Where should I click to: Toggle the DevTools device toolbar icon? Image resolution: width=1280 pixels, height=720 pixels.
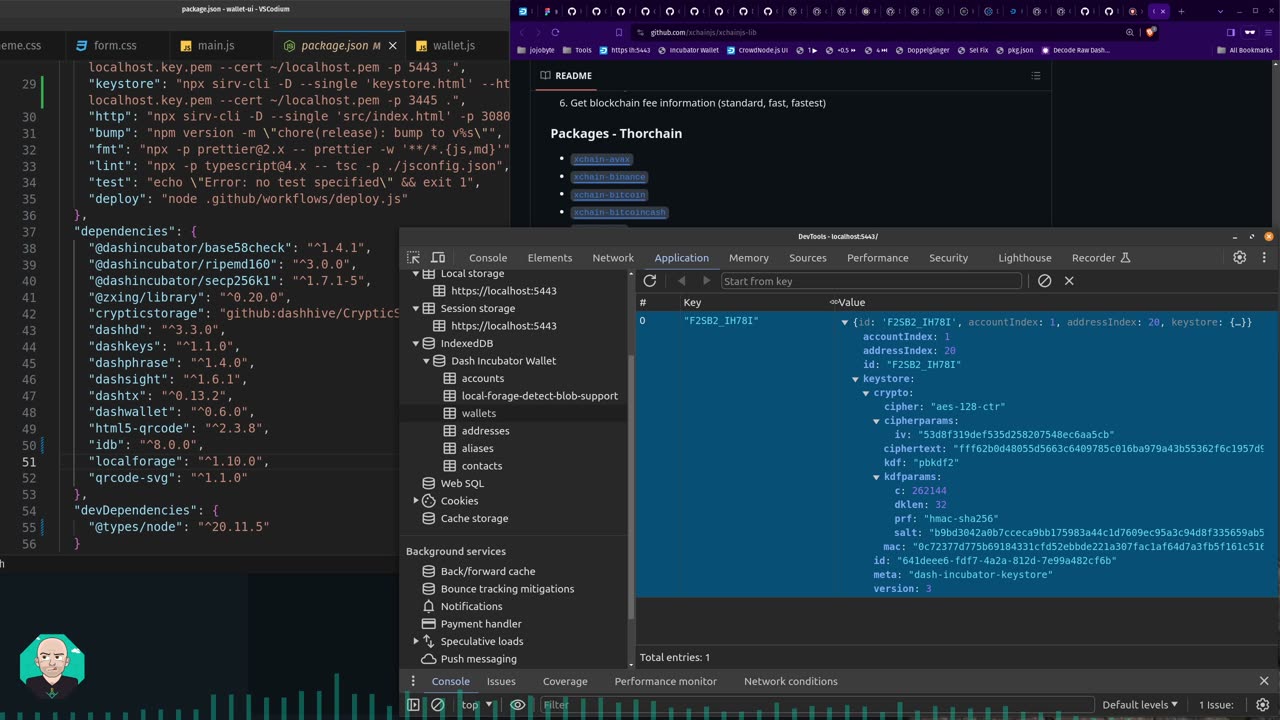438,257
